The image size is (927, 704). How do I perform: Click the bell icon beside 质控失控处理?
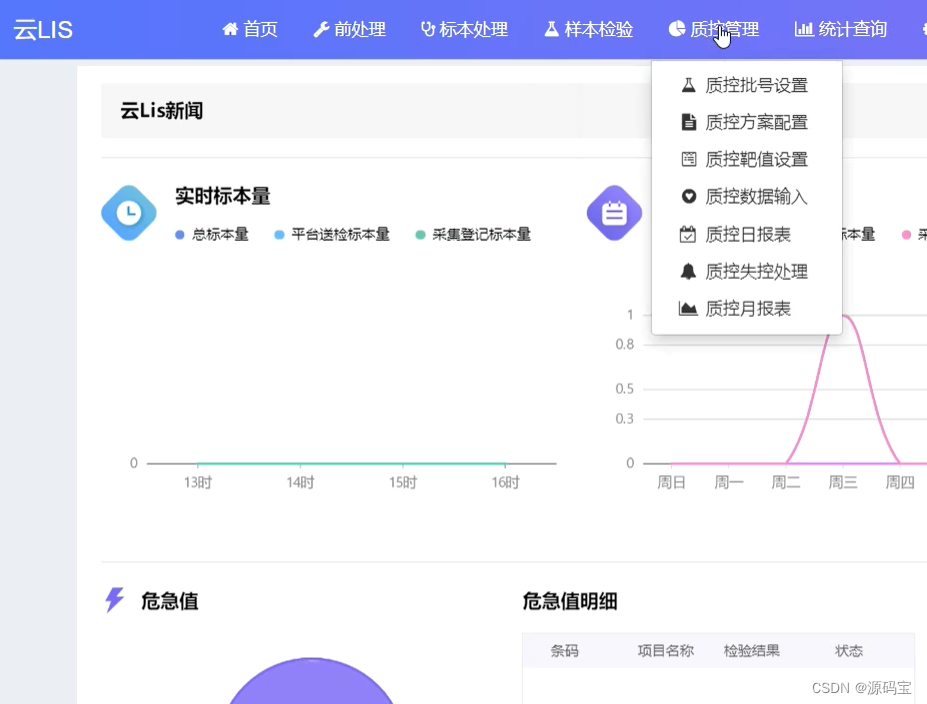(x=688, y=270)
